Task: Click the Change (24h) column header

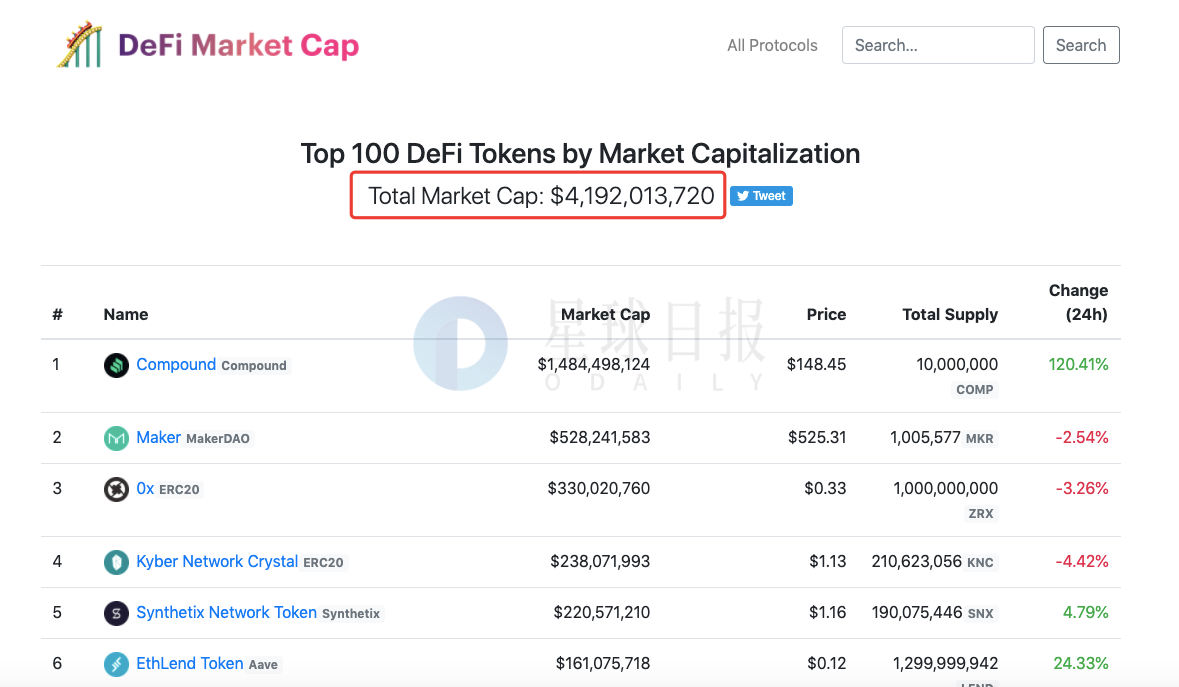Action: click(1078, 302)
